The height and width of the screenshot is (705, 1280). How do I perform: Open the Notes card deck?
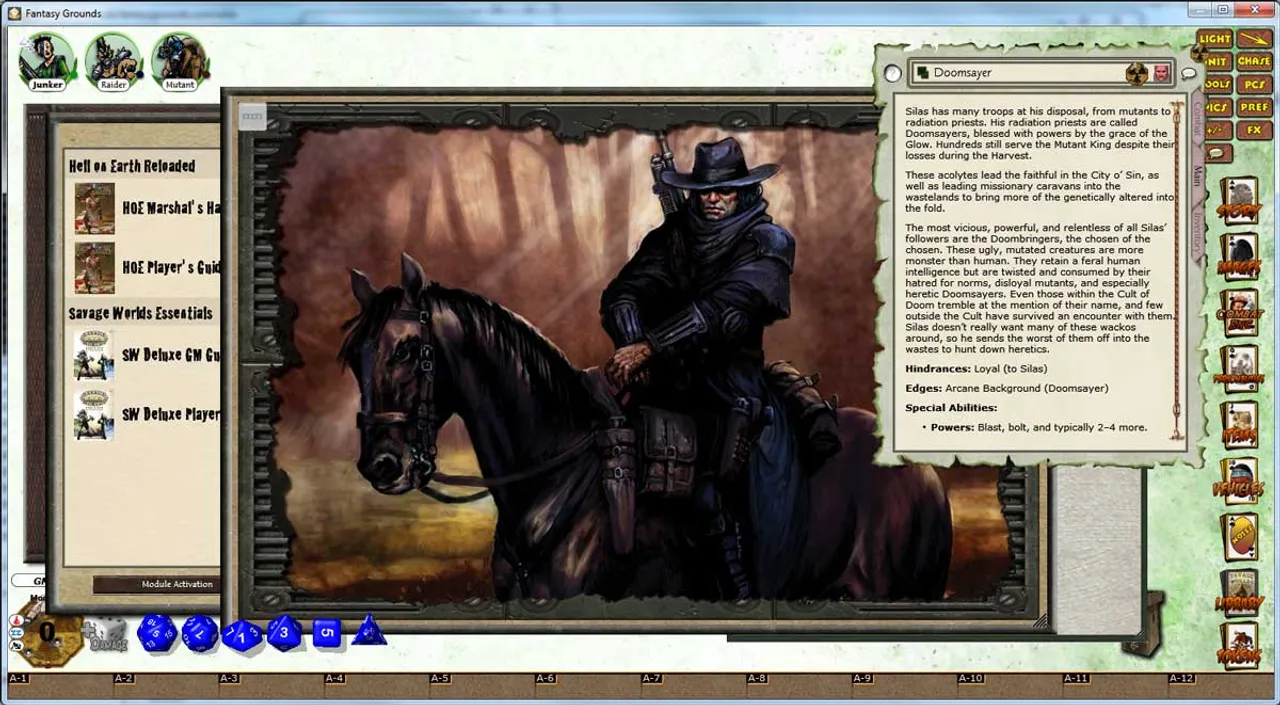pyautogui.click(x=1240, y=537)
